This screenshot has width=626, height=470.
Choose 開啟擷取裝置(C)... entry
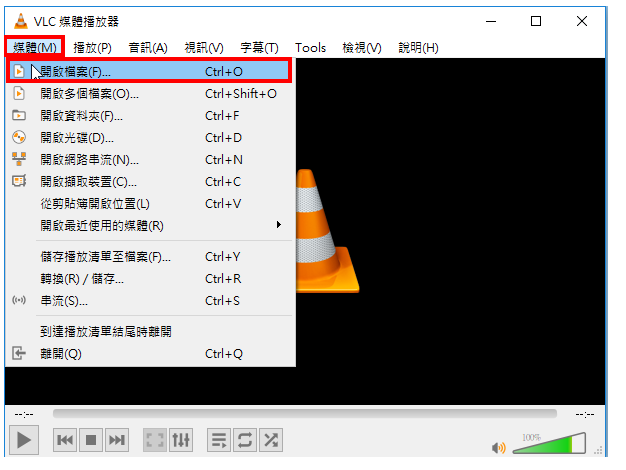[x=150, y=181]
